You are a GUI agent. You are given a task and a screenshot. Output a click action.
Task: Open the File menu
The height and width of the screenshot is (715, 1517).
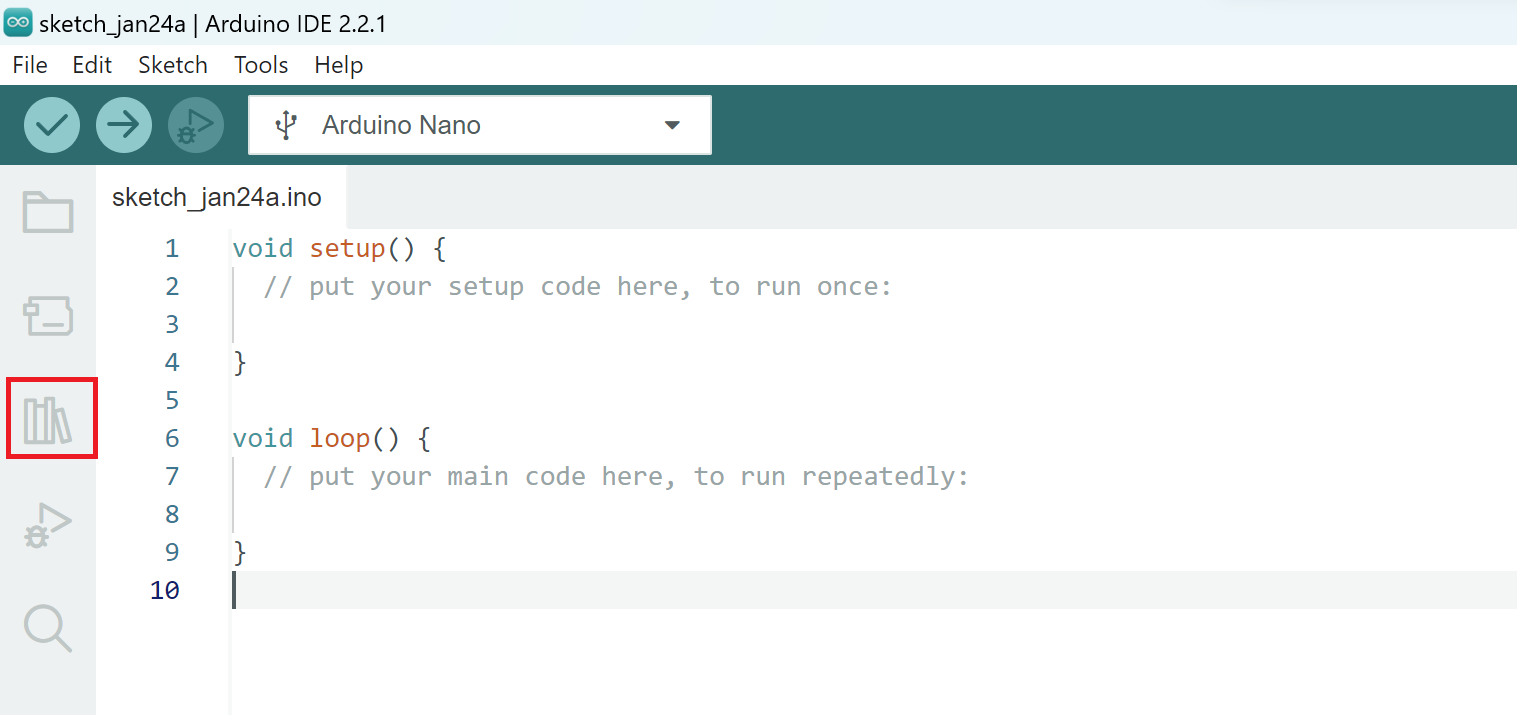(x=30, y=65)
